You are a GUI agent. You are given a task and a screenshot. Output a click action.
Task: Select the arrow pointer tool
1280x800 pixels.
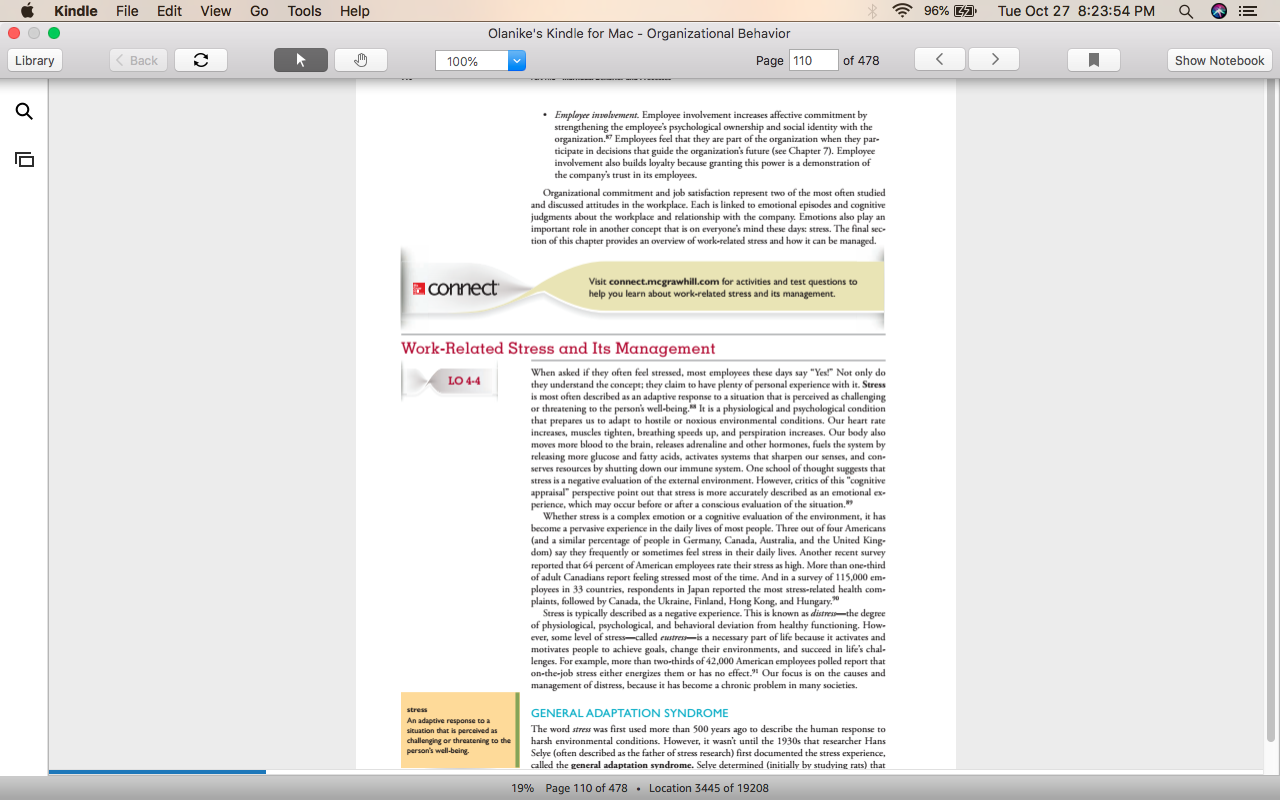pos(301,60)
